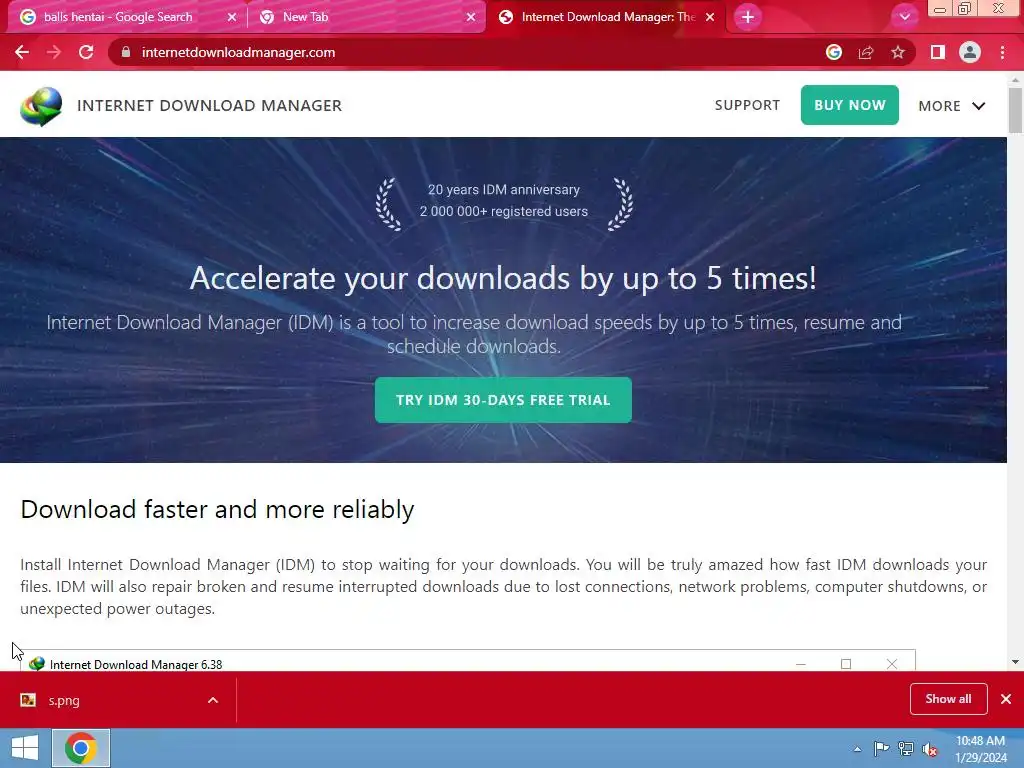Click the scrollbar up arrow
The height and width of the screenshot is (768, 1024).
pyautogui.click(x=1015, y=79)
